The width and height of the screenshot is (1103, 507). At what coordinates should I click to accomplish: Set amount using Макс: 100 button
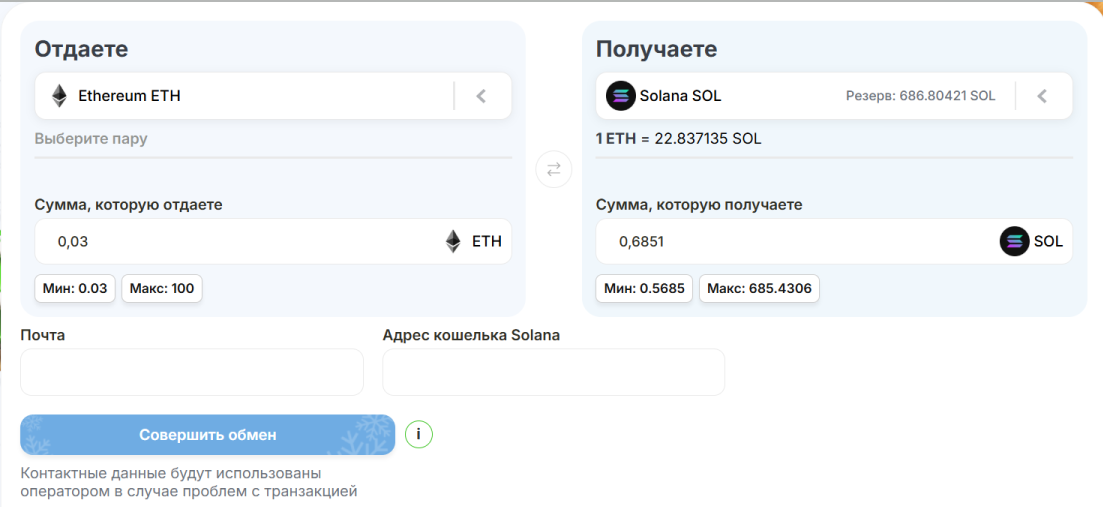coord(162,289)
